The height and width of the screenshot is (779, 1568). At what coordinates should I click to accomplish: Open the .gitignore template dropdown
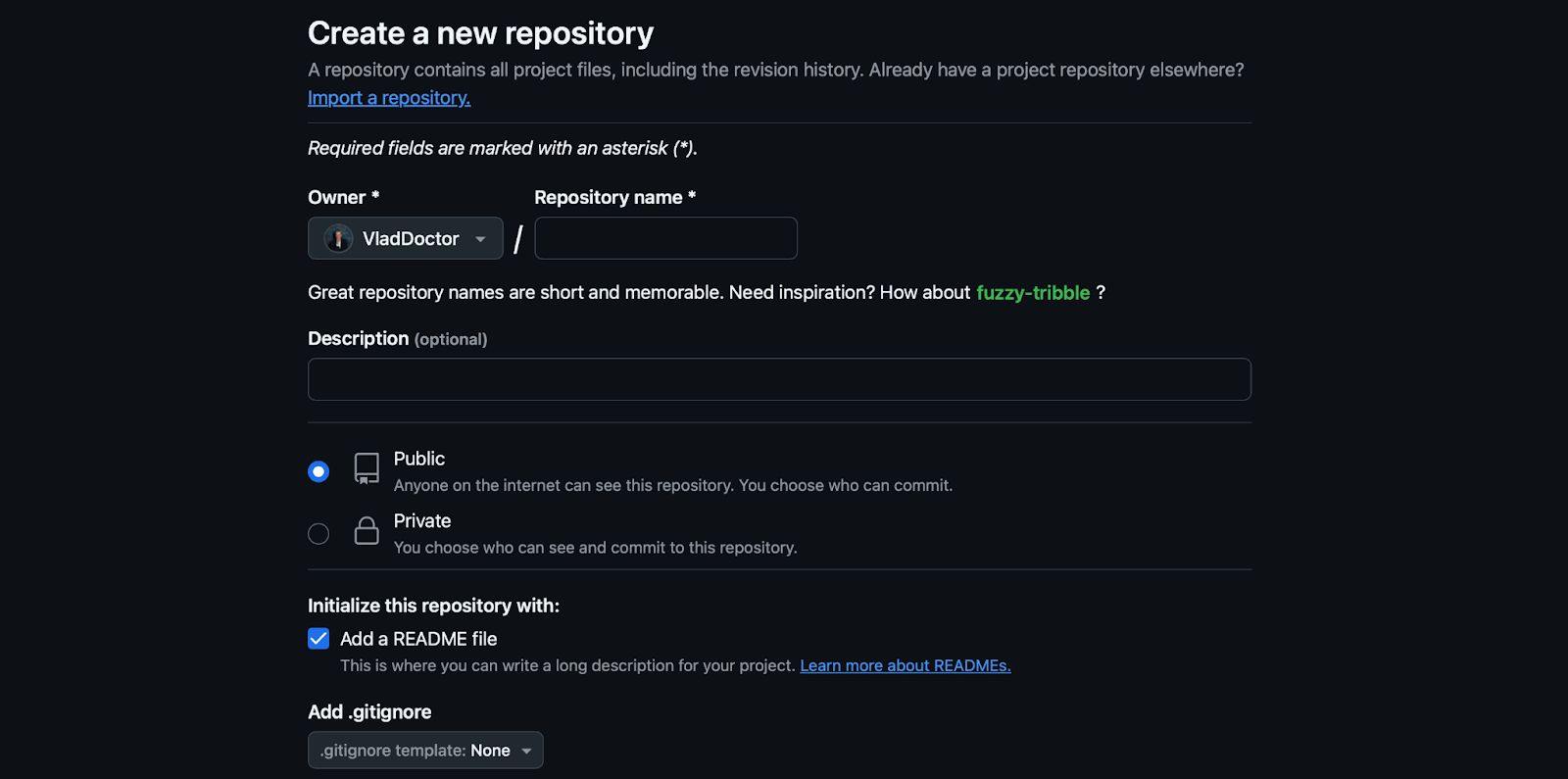coord(425,751)
